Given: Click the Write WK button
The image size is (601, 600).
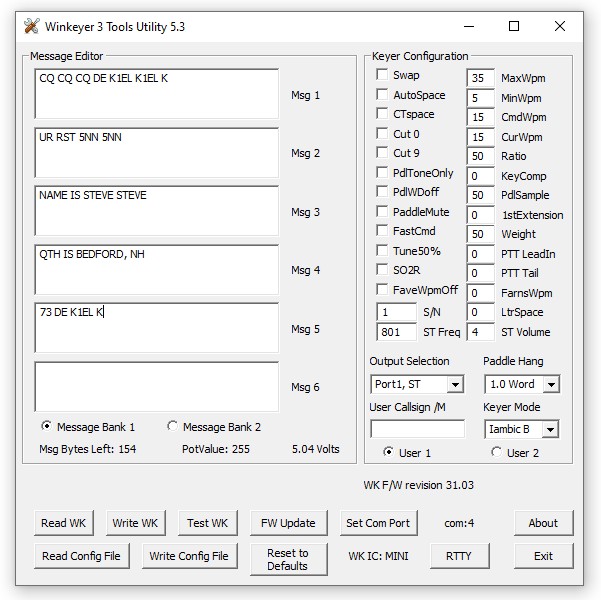Looking at the screenshot, I should pyautogui.click(x=135, y=523).
